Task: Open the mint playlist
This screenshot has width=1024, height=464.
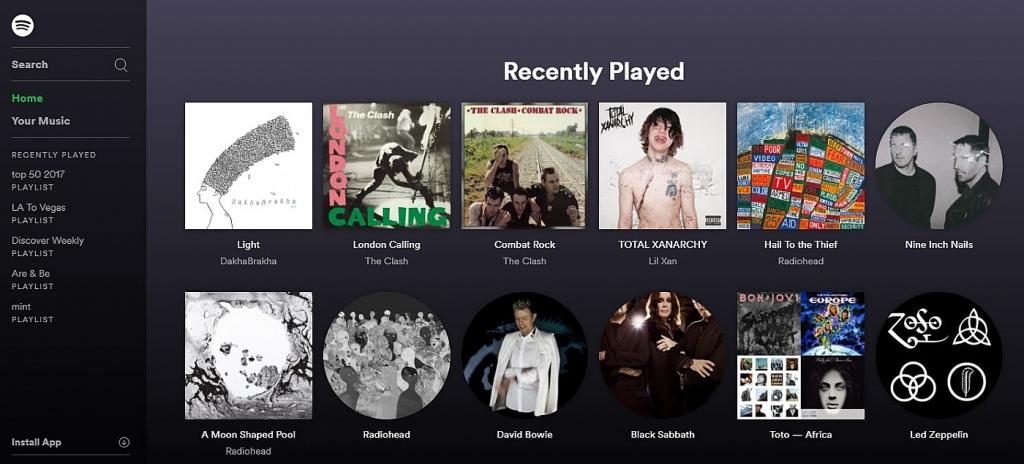Action: click(32, 312)
